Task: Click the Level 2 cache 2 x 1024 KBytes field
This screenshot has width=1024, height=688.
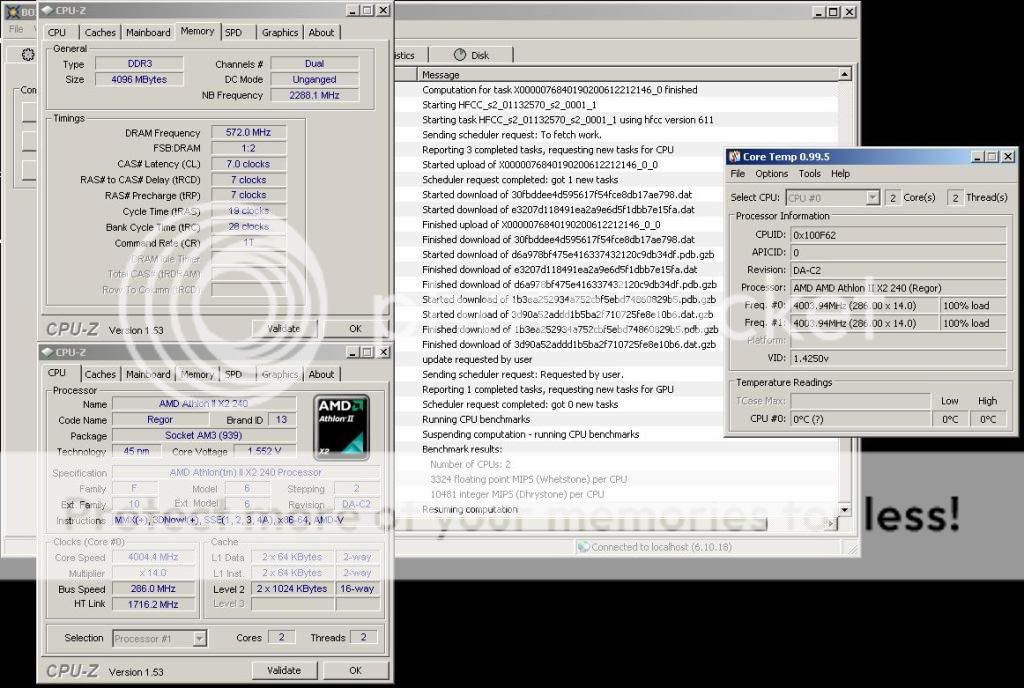Action: pyautogui.click(x=292, y=588)
